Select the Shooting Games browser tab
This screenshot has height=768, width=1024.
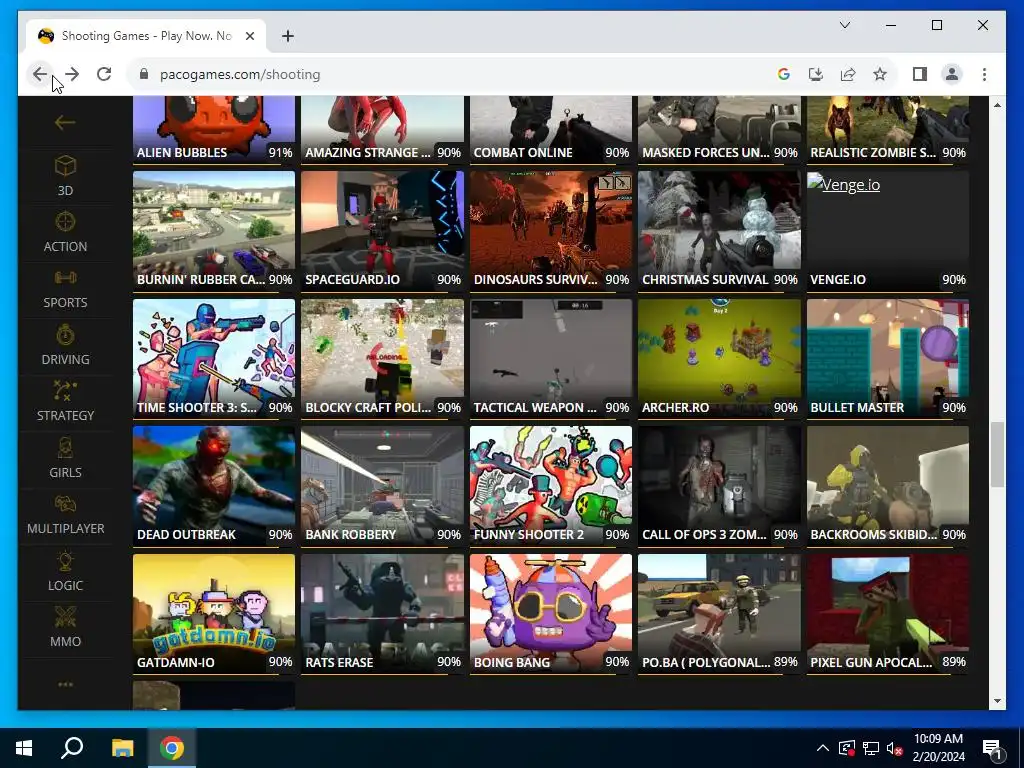pyautogui.click(x=146, y=36)
